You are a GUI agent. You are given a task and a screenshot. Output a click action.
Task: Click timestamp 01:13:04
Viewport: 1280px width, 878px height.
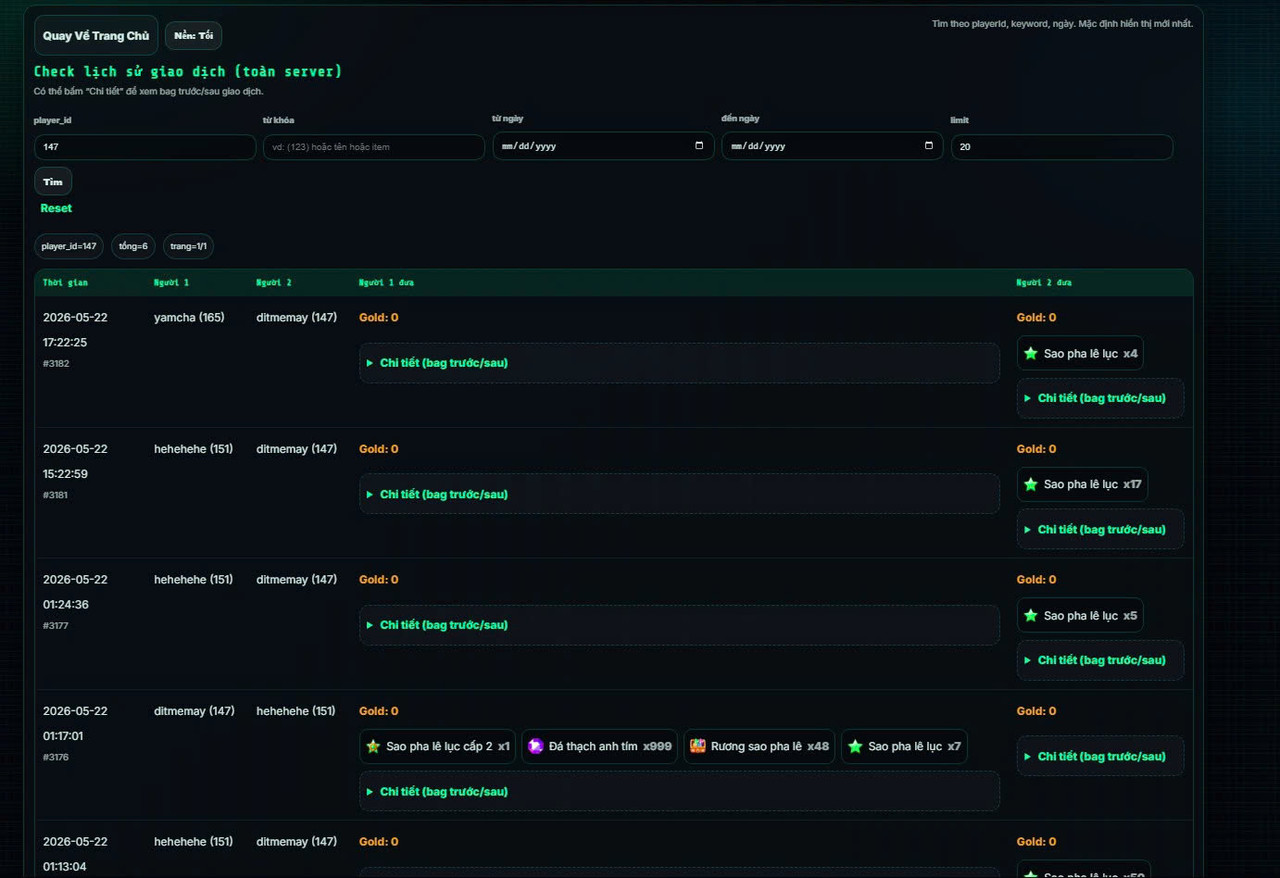[65, 867]
